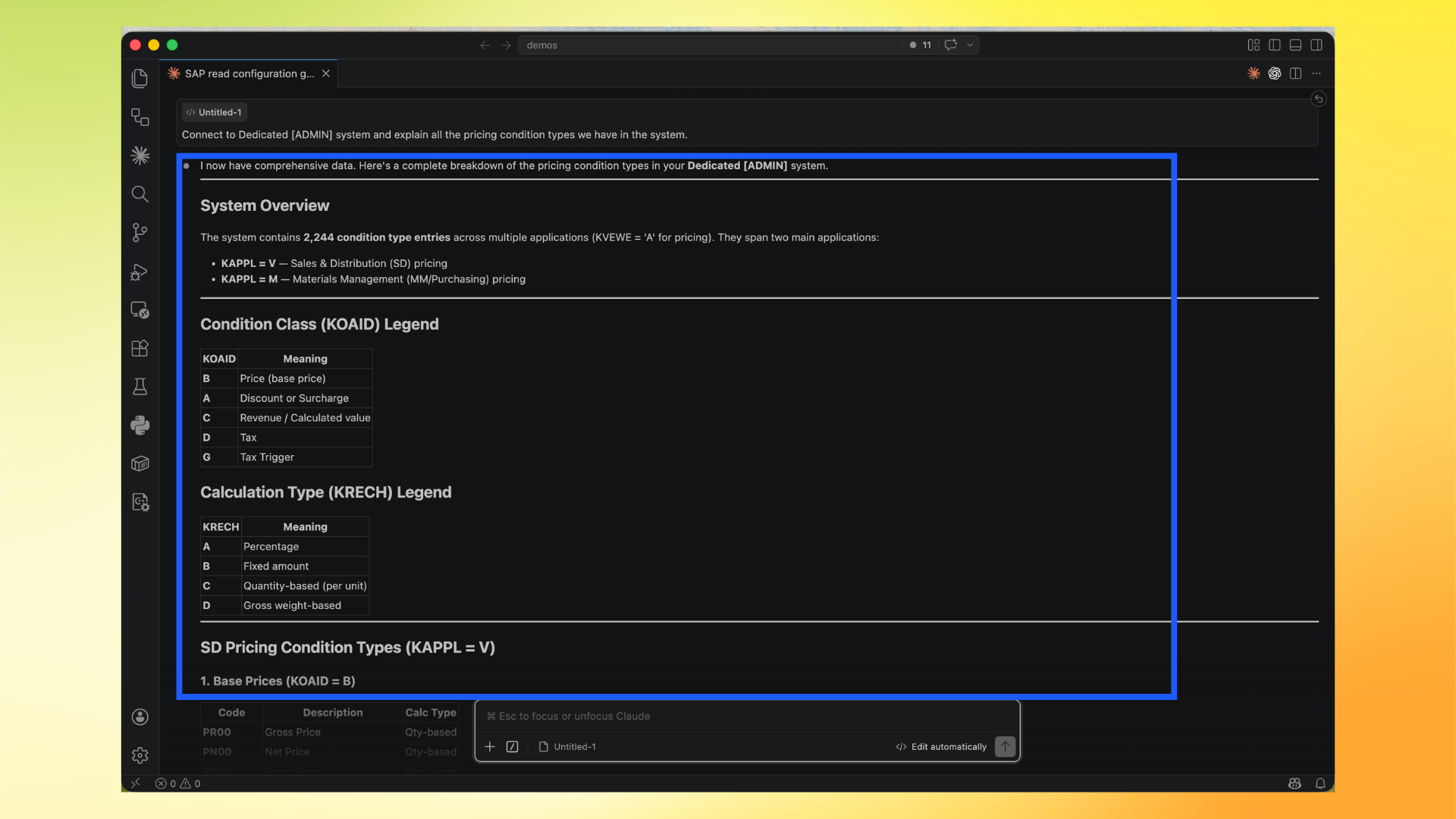1456x819 pixels.
Task: Expand the demos search bar dropdown chevron
Action: [971, 45]
